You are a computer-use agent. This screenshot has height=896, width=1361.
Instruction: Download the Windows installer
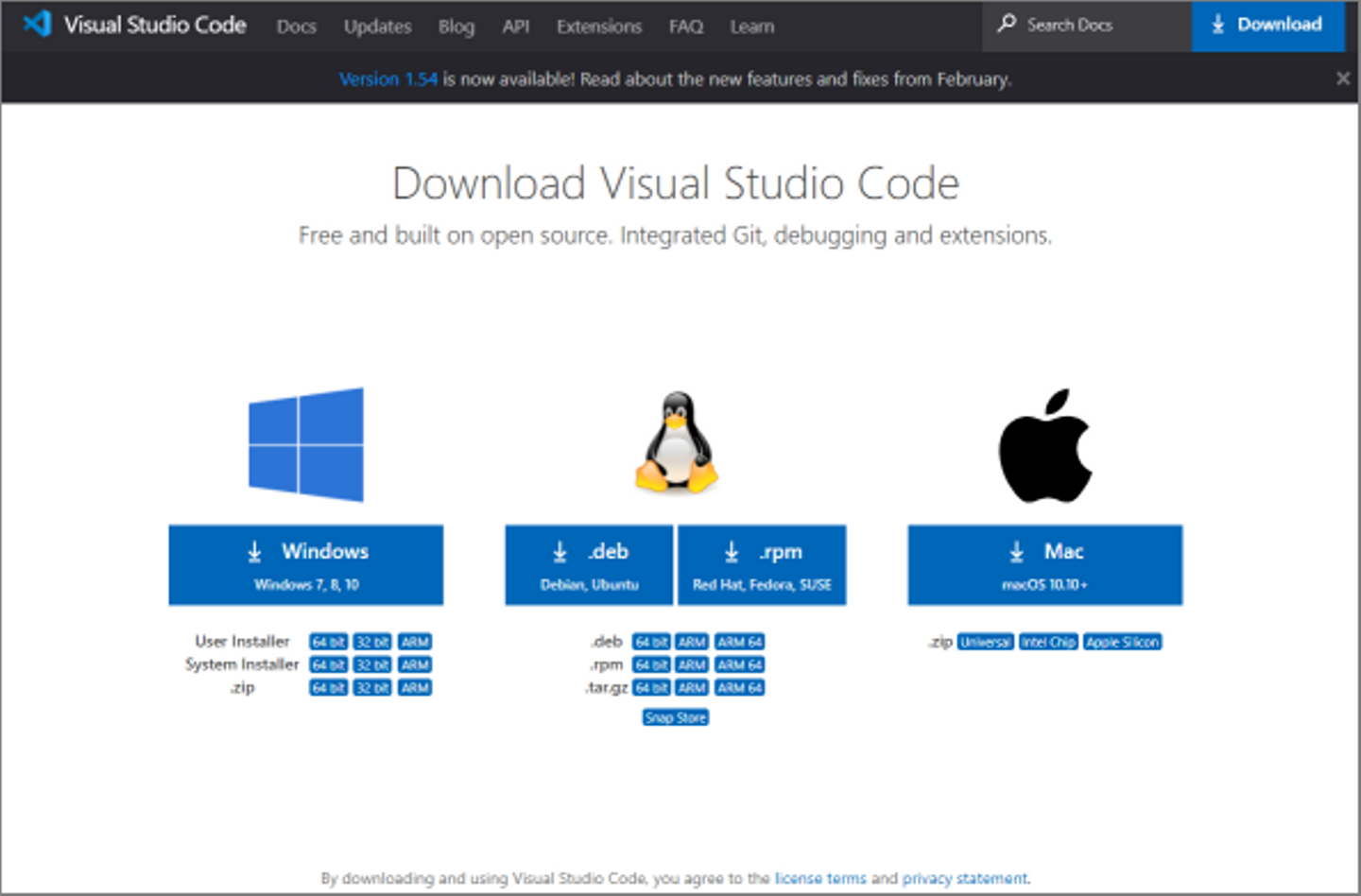tap(305, 564)
